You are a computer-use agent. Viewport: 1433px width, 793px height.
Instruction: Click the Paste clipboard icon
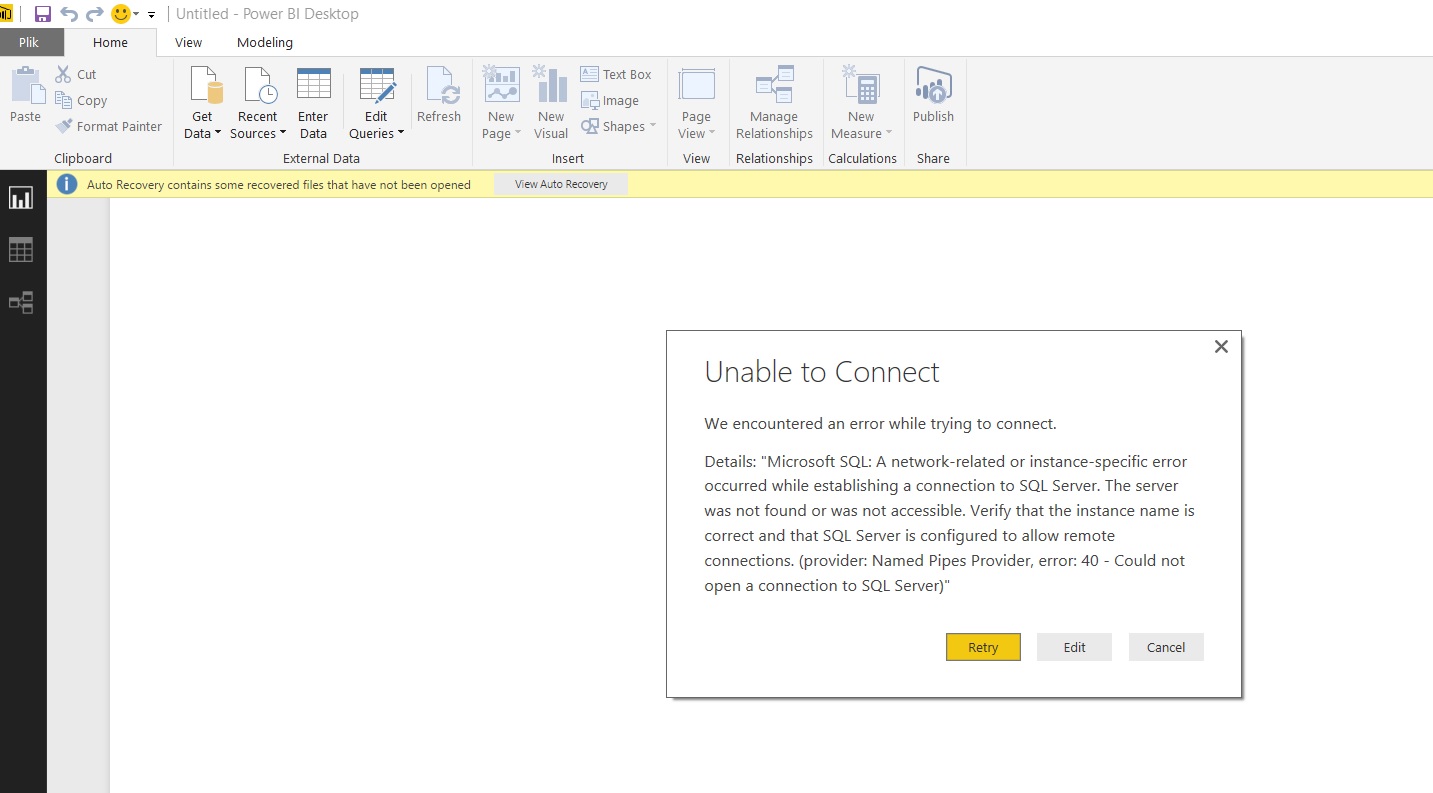(26, 86)
